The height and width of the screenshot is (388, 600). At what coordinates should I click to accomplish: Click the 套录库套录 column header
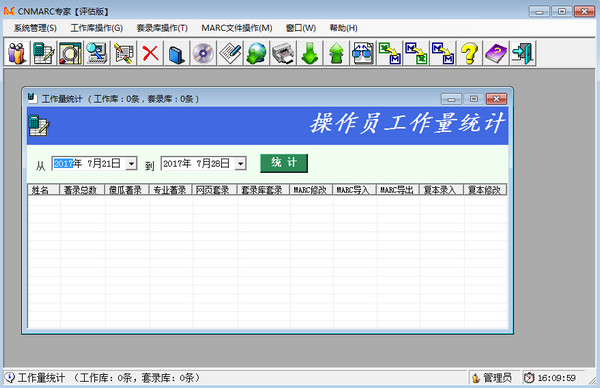pos(263,190)
